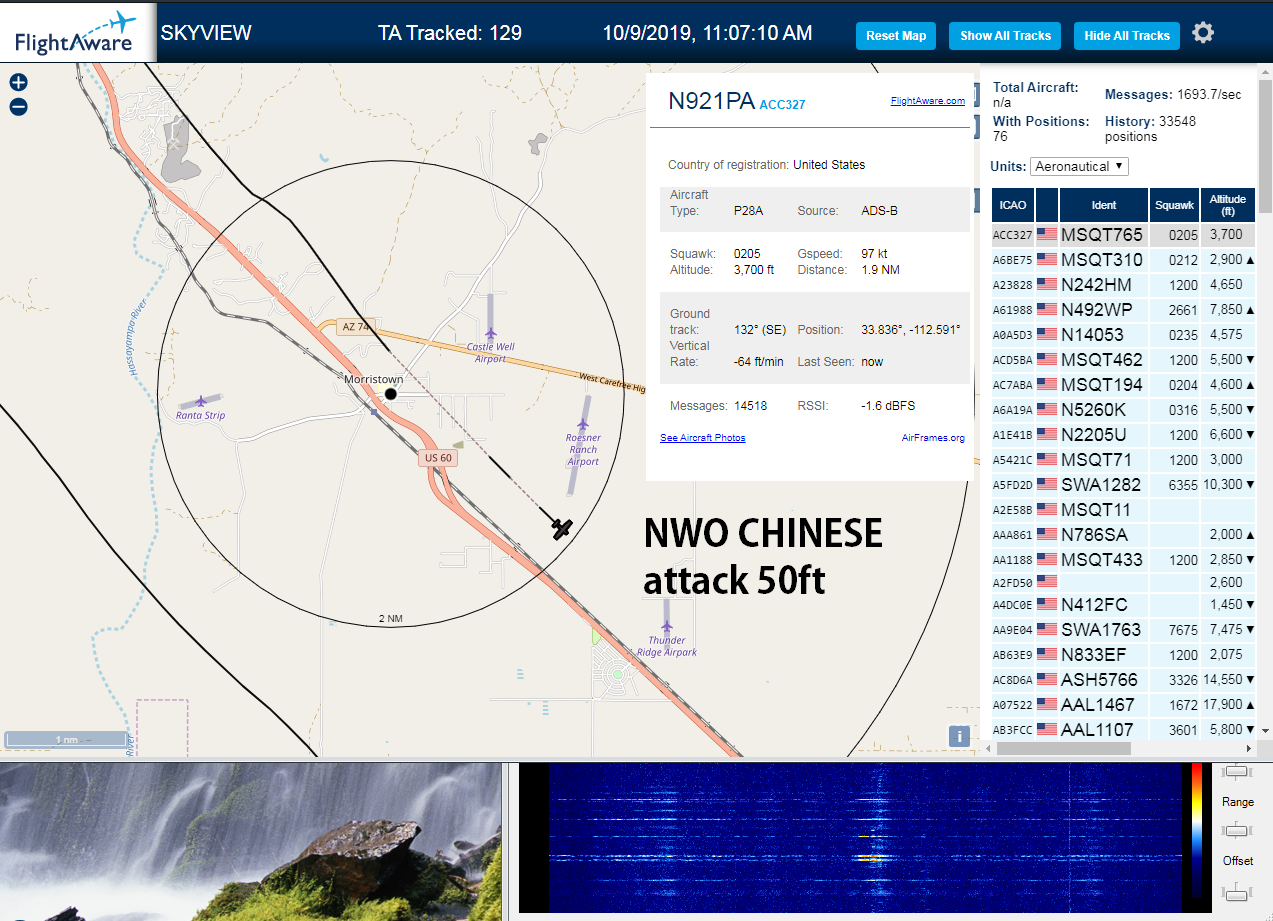The image size is (1273, 921).
Task: Select the ASH5766 aircraft row
Action: tap(1123, 680)
